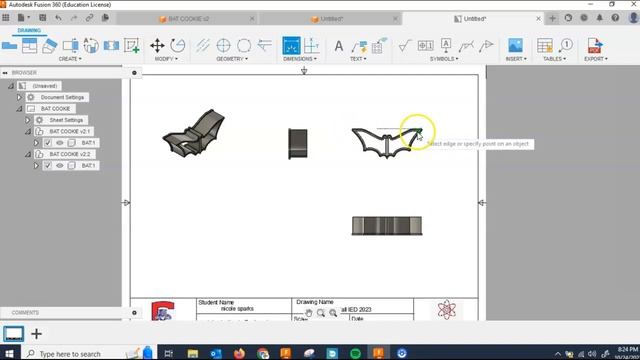Screen dimensions: 640x360
Task: Select the DRAWING ribbon tab
Action: pyautogui.click(x=29, y=31)
